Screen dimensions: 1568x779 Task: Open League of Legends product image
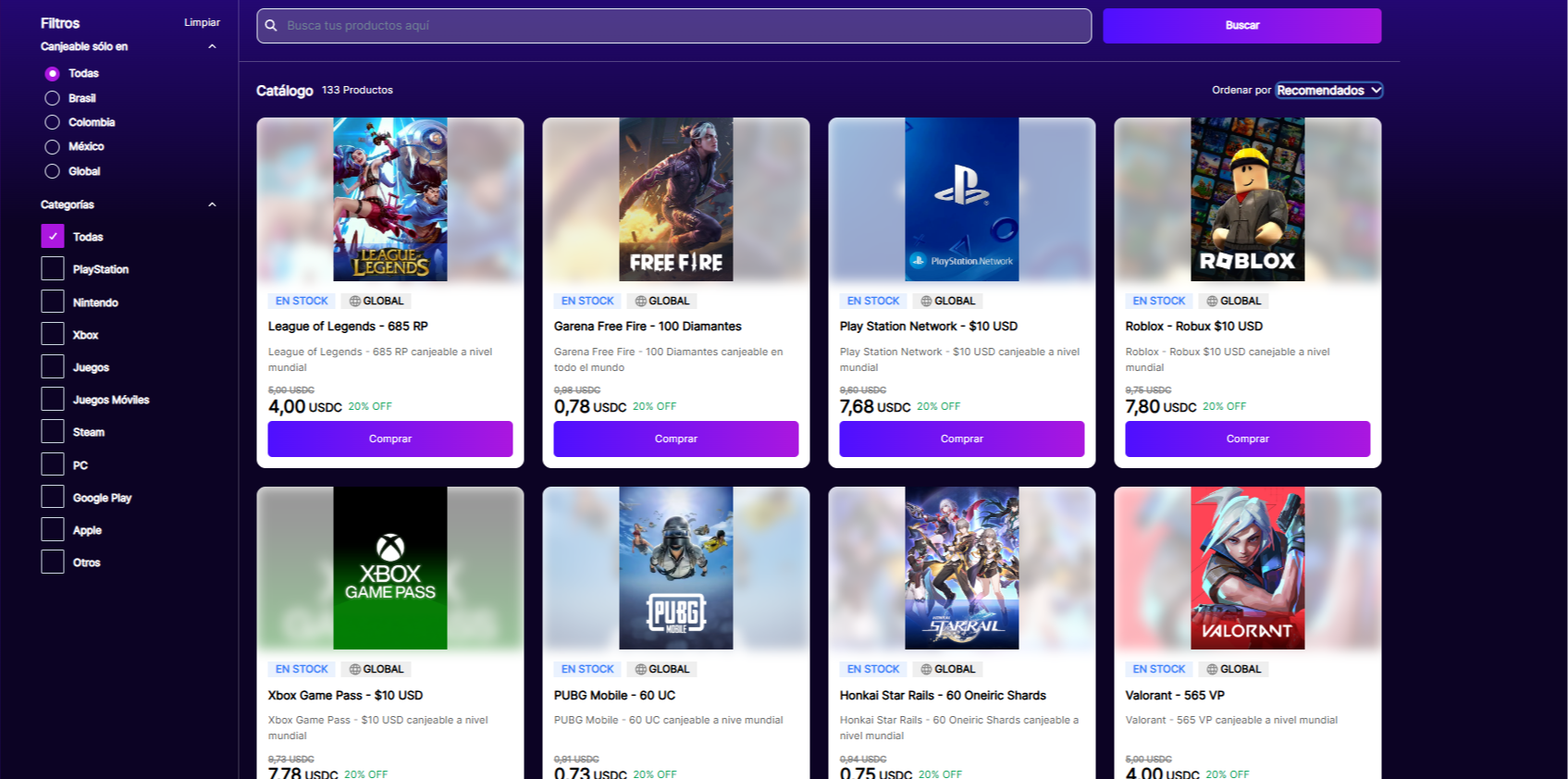pyautogui.click(x=390, y=199)
